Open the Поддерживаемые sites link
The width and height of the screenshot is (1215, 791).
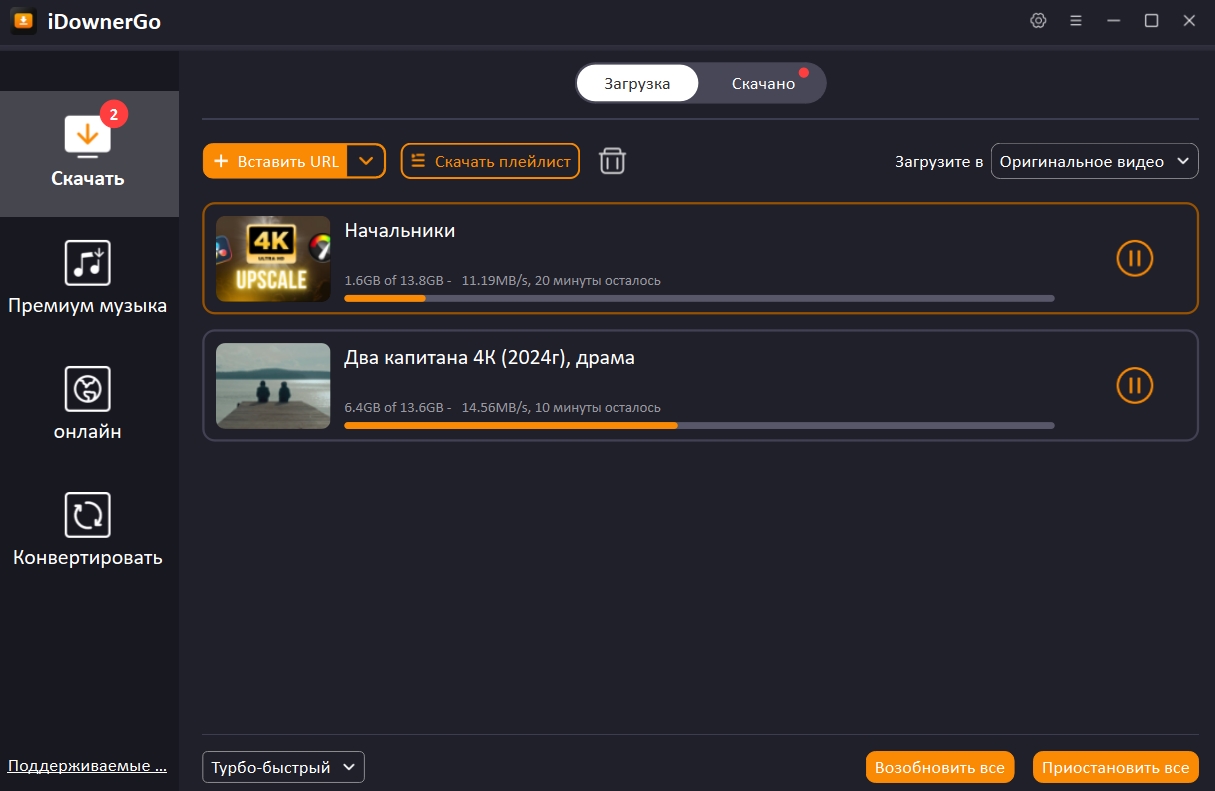pos(87,766)
